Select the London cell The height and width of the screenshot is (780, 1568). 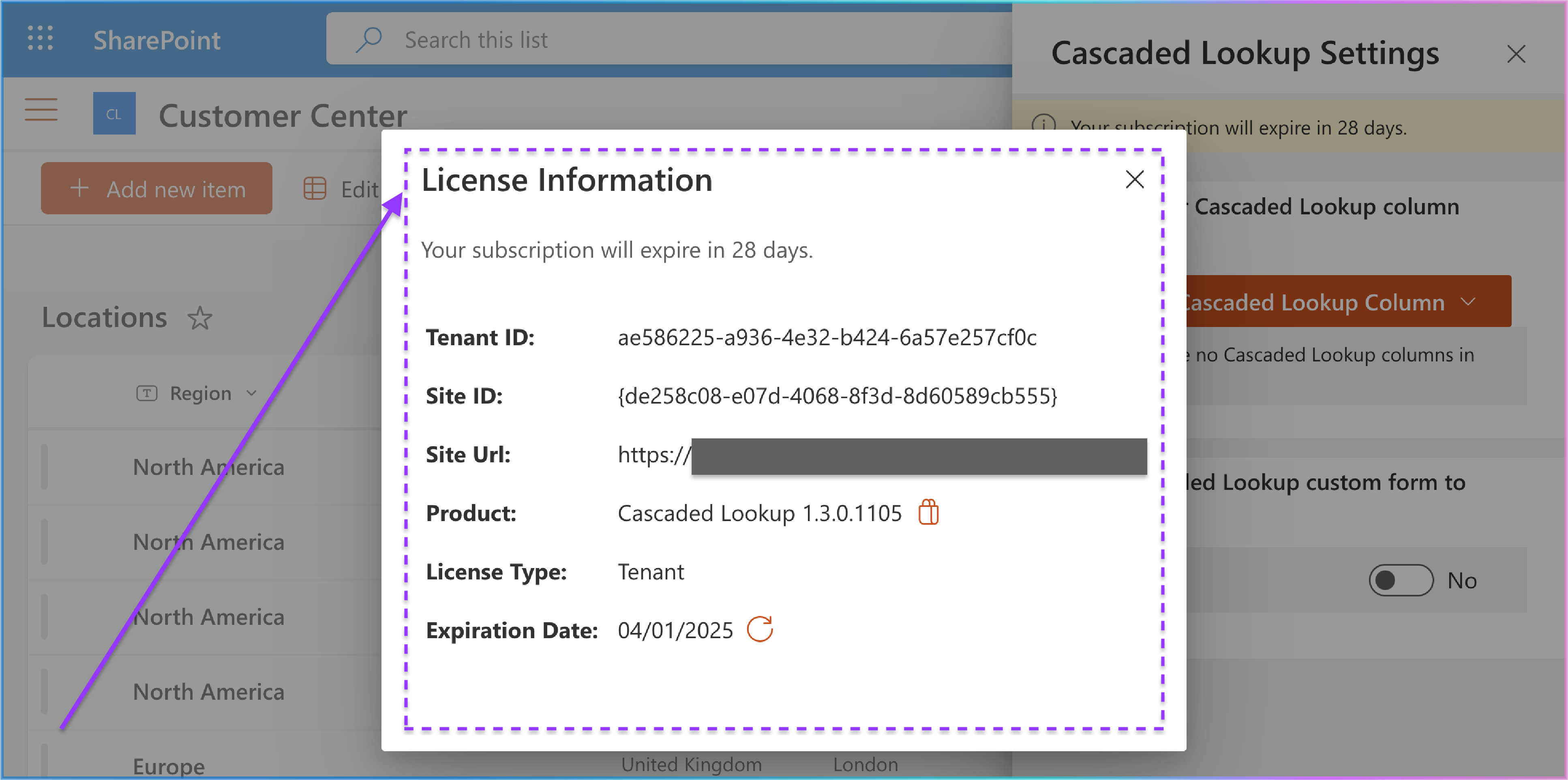coord(865,764)
